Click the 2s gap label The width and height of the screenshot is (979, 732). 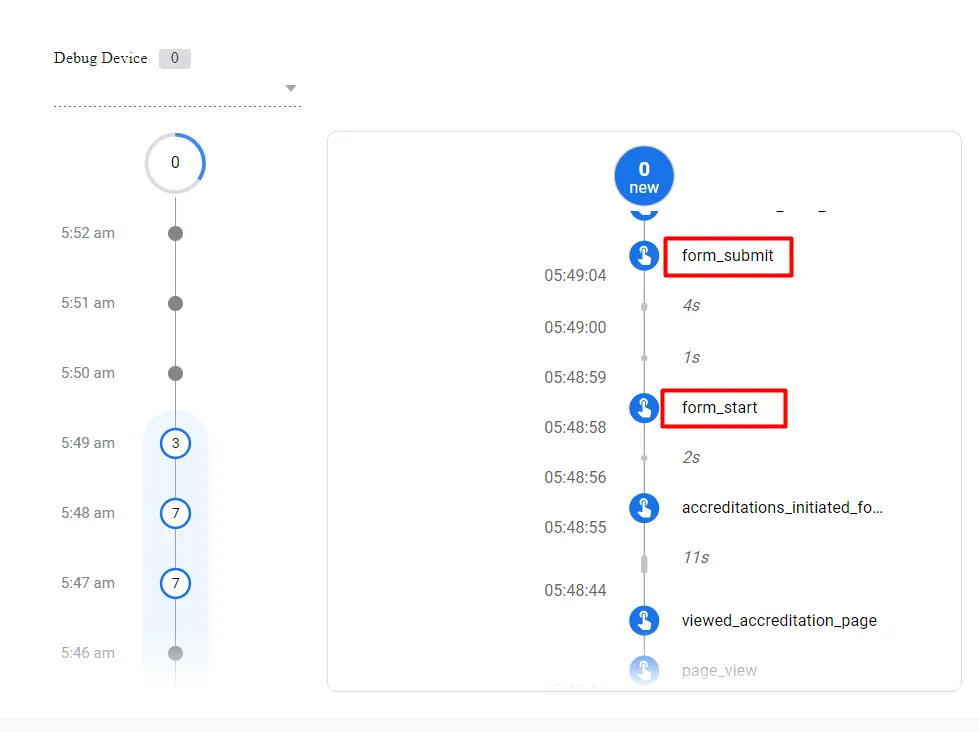691,457
